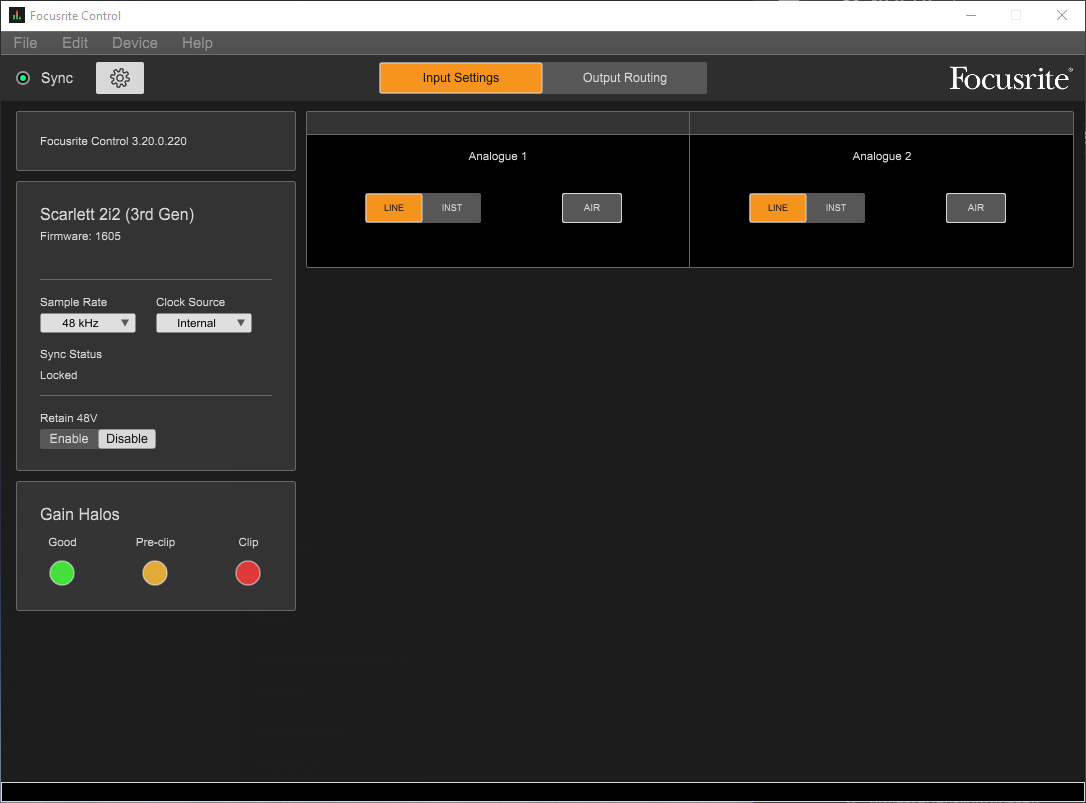Pick the red Clip gain halo colour

(x=248, y=573)
